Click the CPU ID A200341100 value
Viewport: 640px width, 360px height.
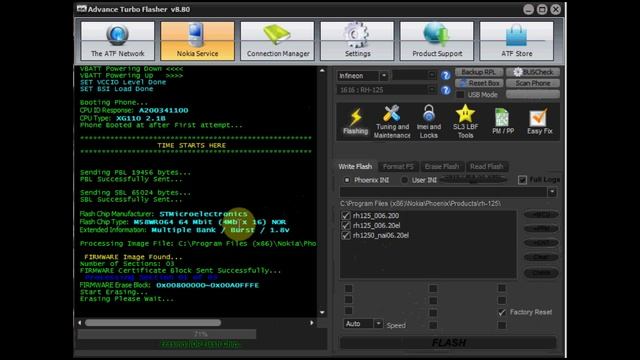(x=164, y=110)
